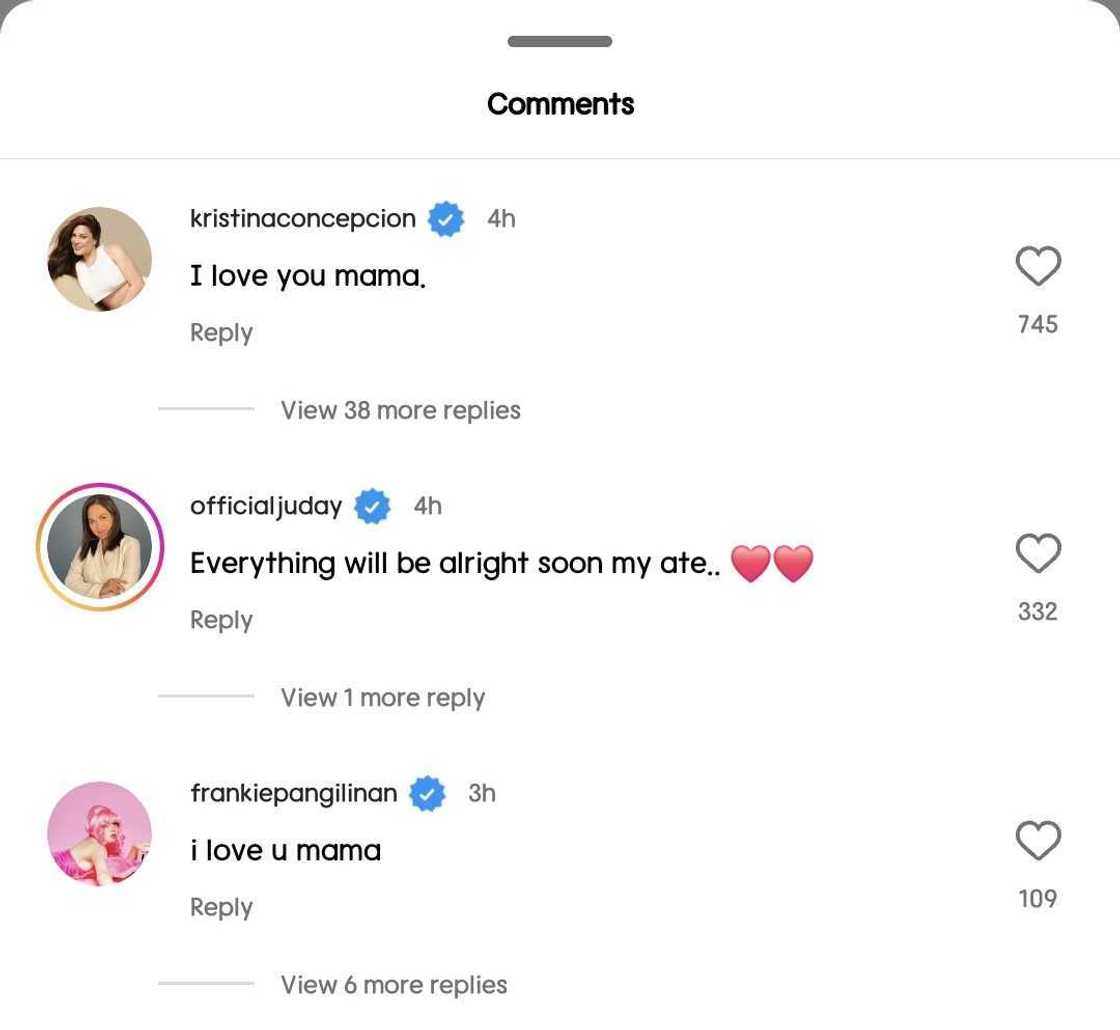Expand View 38 more replies
This screenshot has height=1030, width=1120.
point(400,410)
